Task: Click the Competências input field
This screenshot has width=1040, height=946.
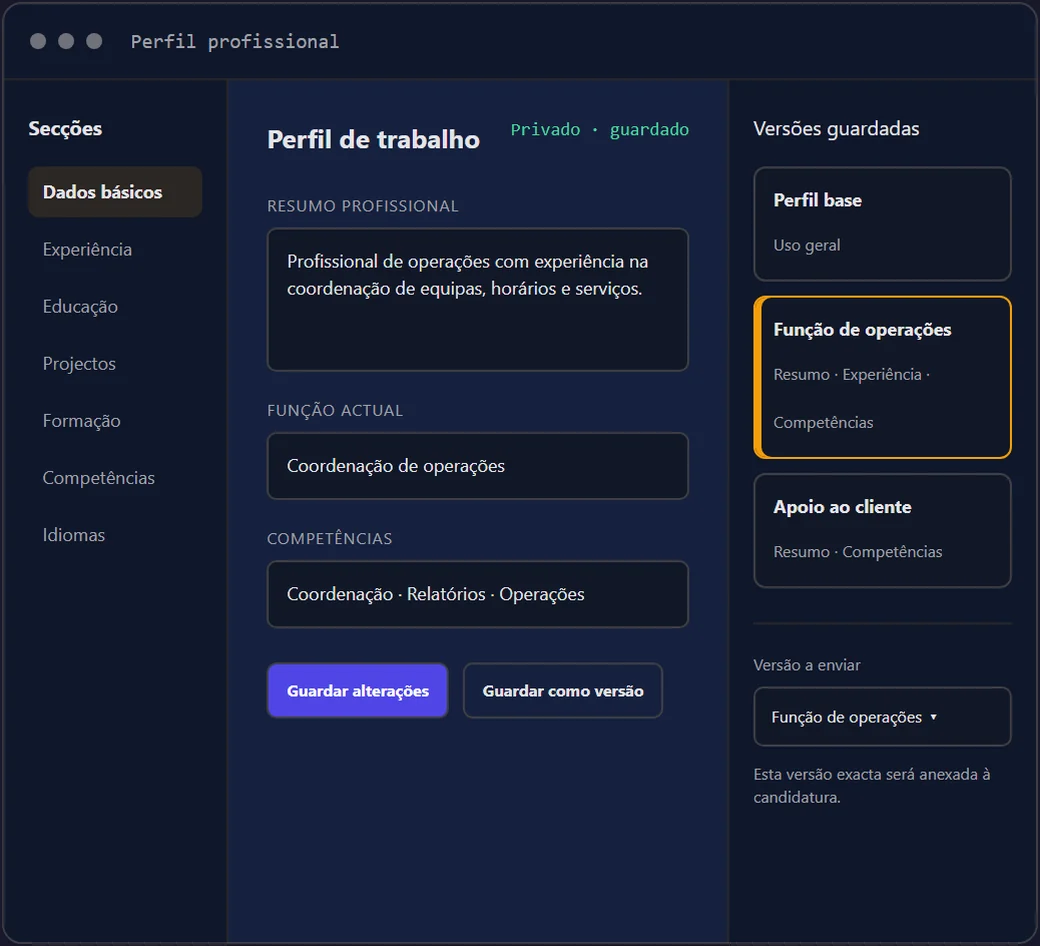Action: (x=478, y=594)
